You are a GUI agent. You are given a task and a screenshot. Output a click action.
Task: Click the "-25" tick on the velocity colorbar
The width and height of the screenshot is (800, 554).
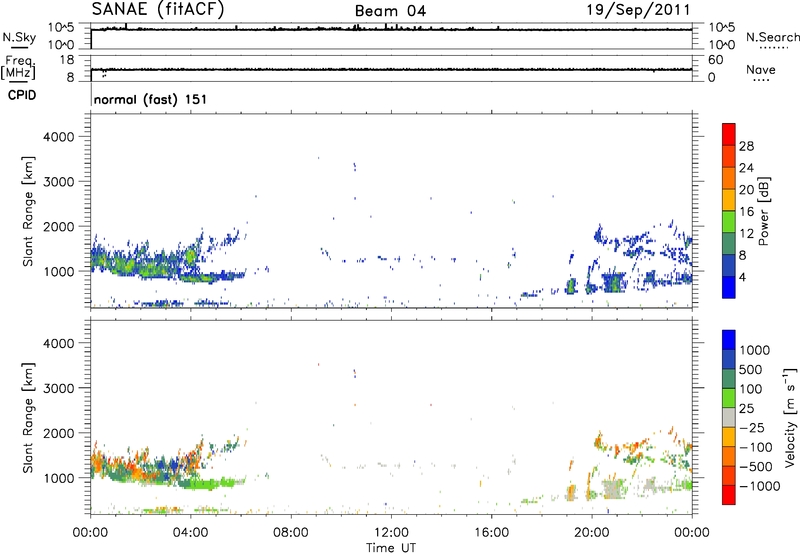click(750, 428)
